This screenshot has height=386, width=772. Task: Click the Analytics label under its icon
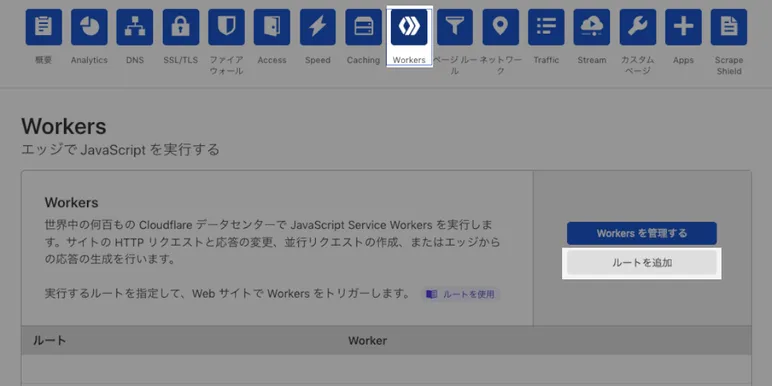tap(89, 60)
